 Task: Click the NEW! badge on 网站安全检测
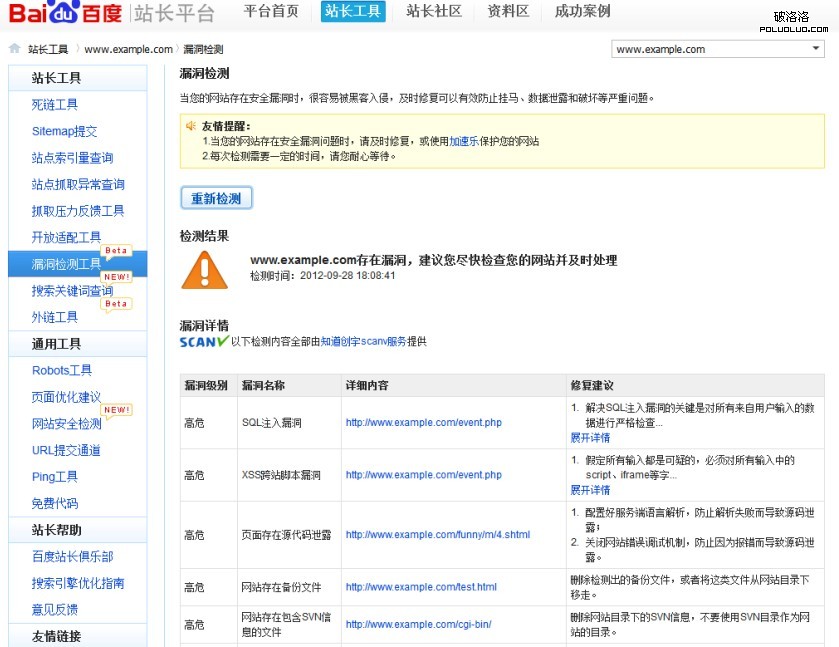117,410
